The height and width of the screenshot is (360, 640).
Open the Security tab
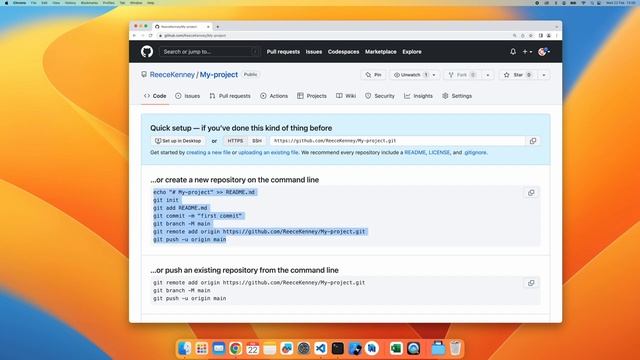pyautogui.click(x=380, y=96)
